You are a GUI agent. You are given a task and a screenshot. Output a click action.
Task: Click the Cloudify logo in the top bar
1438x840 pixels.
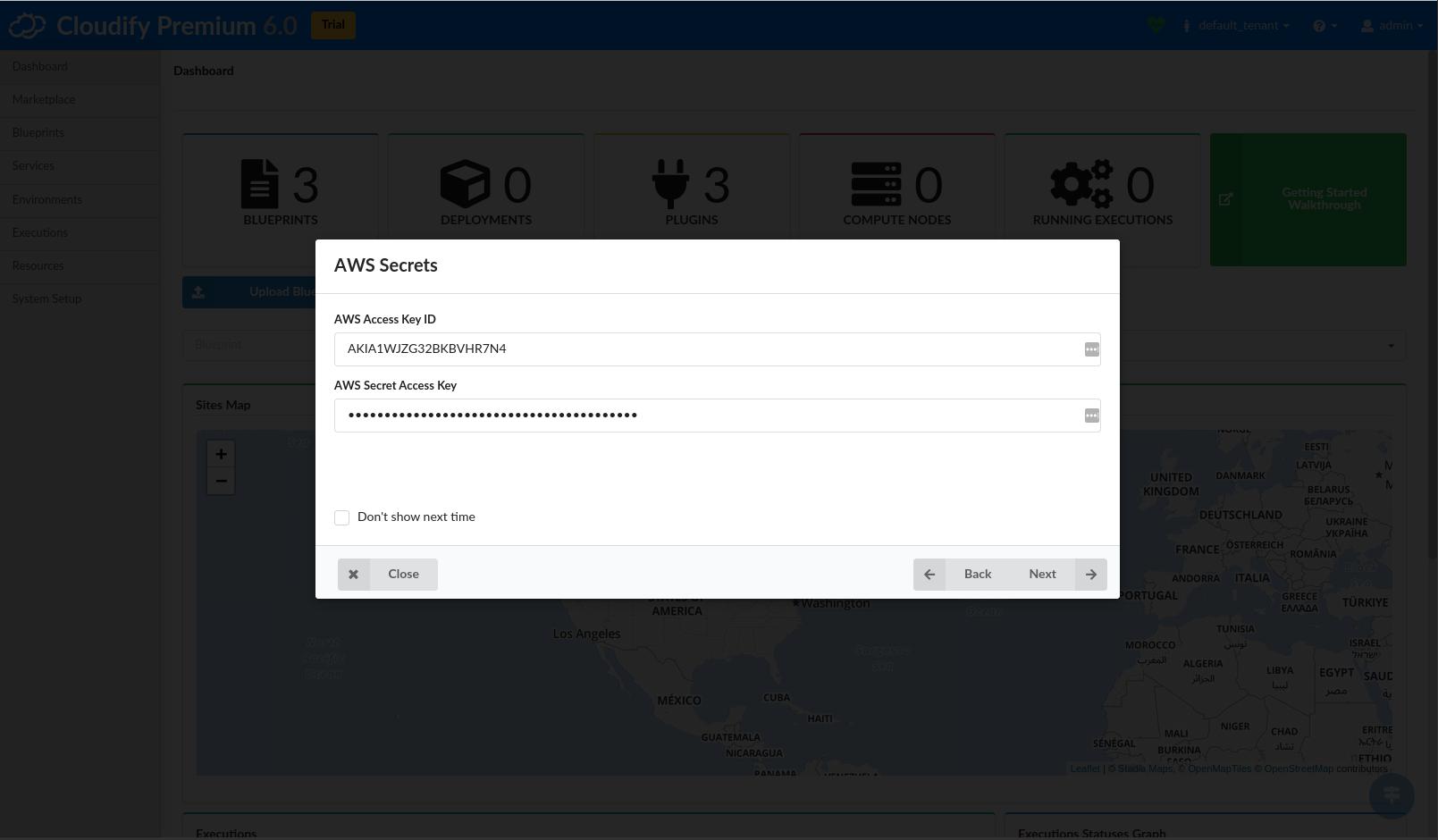coord(28,24)
